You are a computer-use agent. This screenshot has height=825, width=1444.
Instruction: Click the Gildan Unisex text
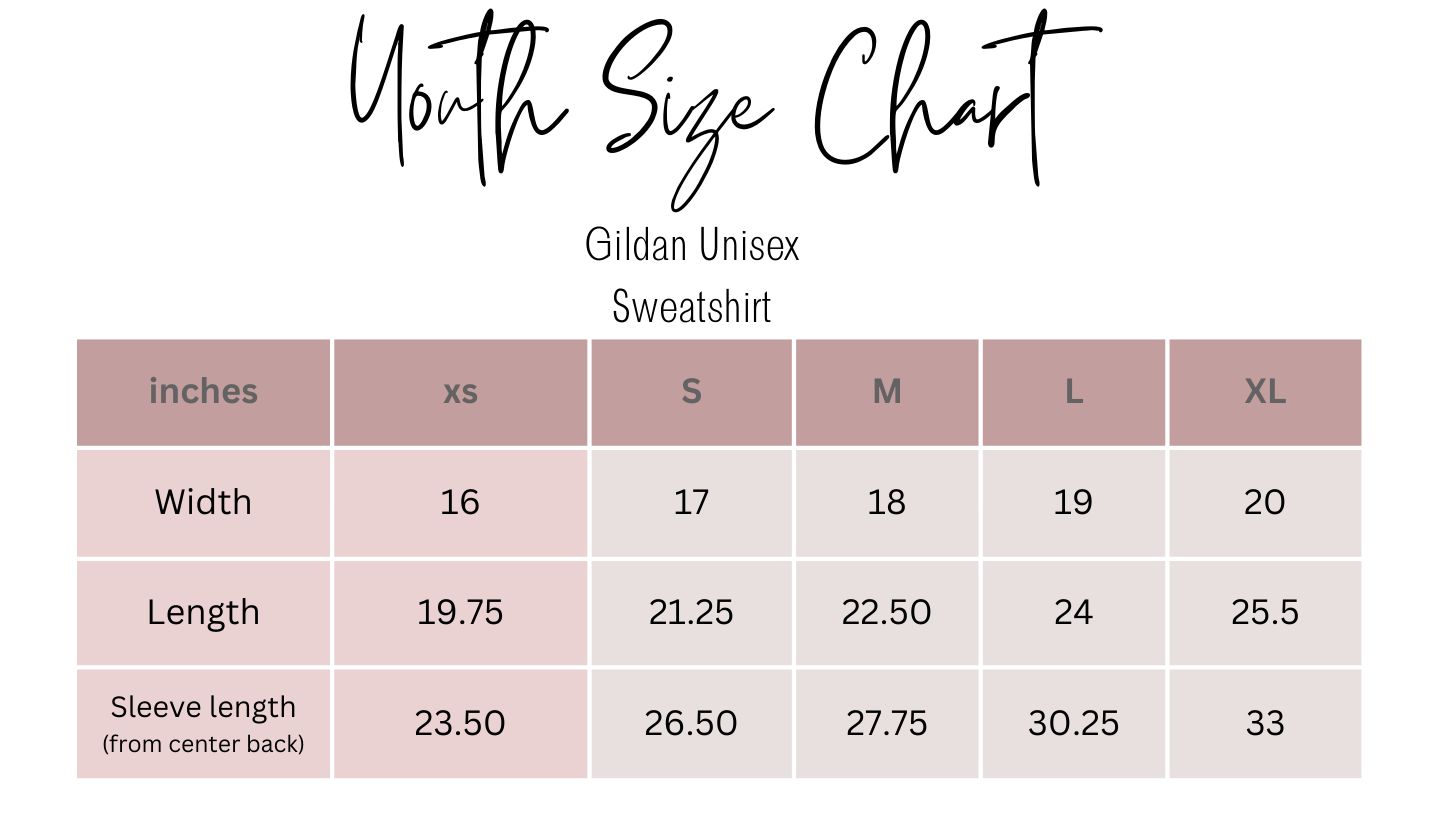[x=692, y=246]
